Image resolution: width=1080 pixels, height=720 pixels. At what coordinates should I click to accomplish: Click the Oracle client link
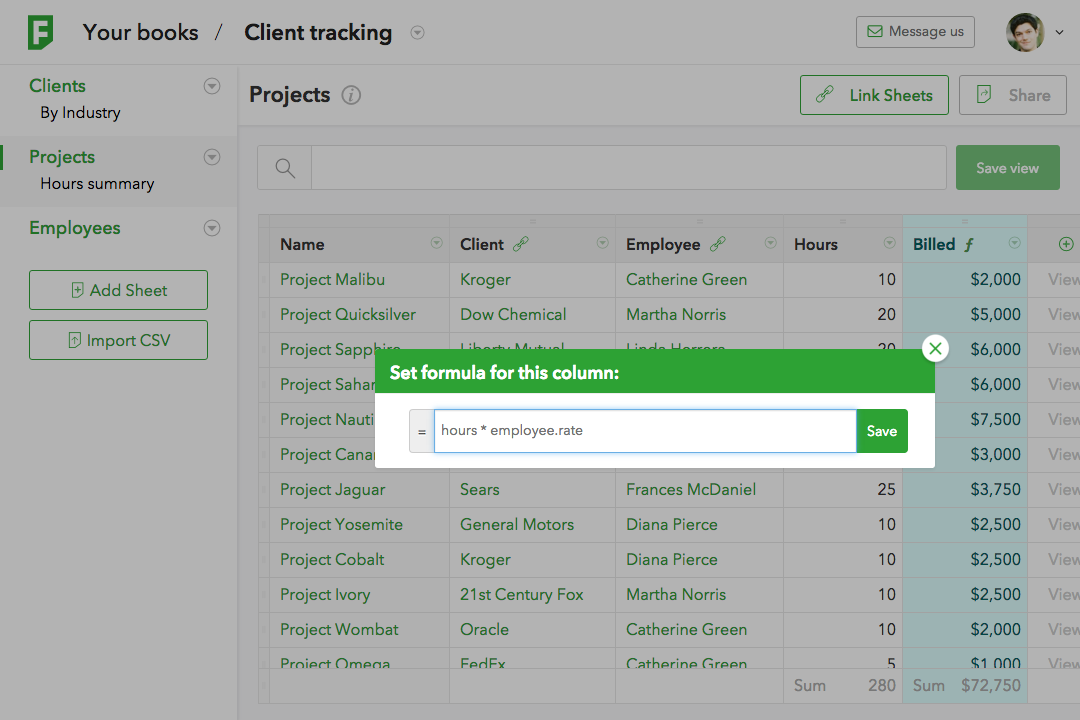pyautogui.click(x=484, y=630)
